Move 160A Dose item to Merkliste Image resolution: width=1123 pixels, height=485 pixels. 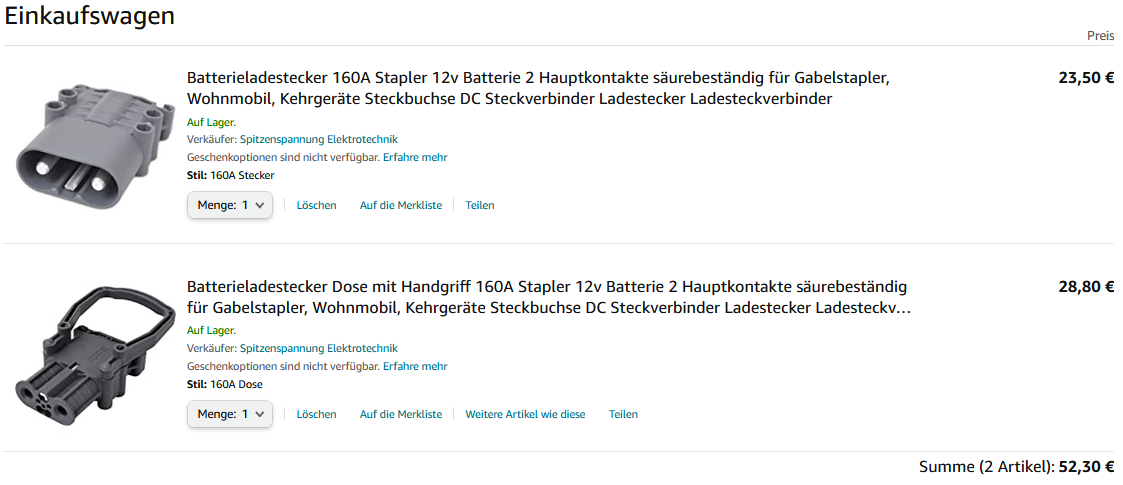click(x=400, y=414)
